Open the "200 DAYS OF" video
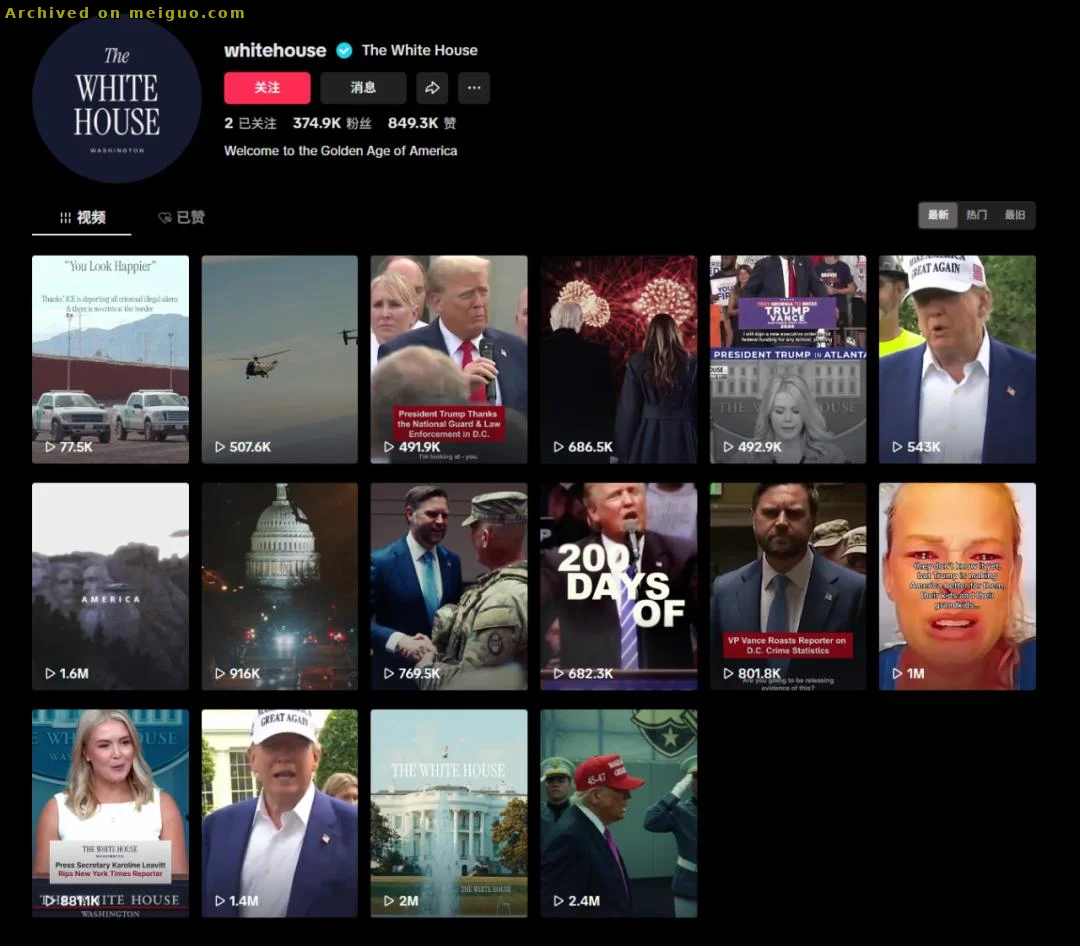Viewport: 1080px width, 946px height. click(x=619, y=586)
